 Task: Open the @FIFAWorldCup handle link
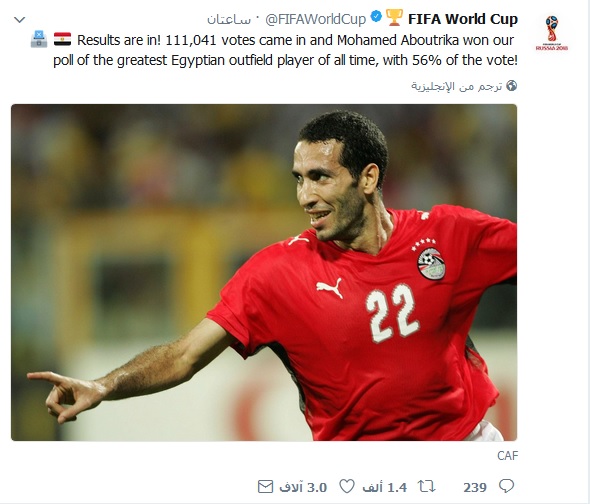[x=316, y=19]
